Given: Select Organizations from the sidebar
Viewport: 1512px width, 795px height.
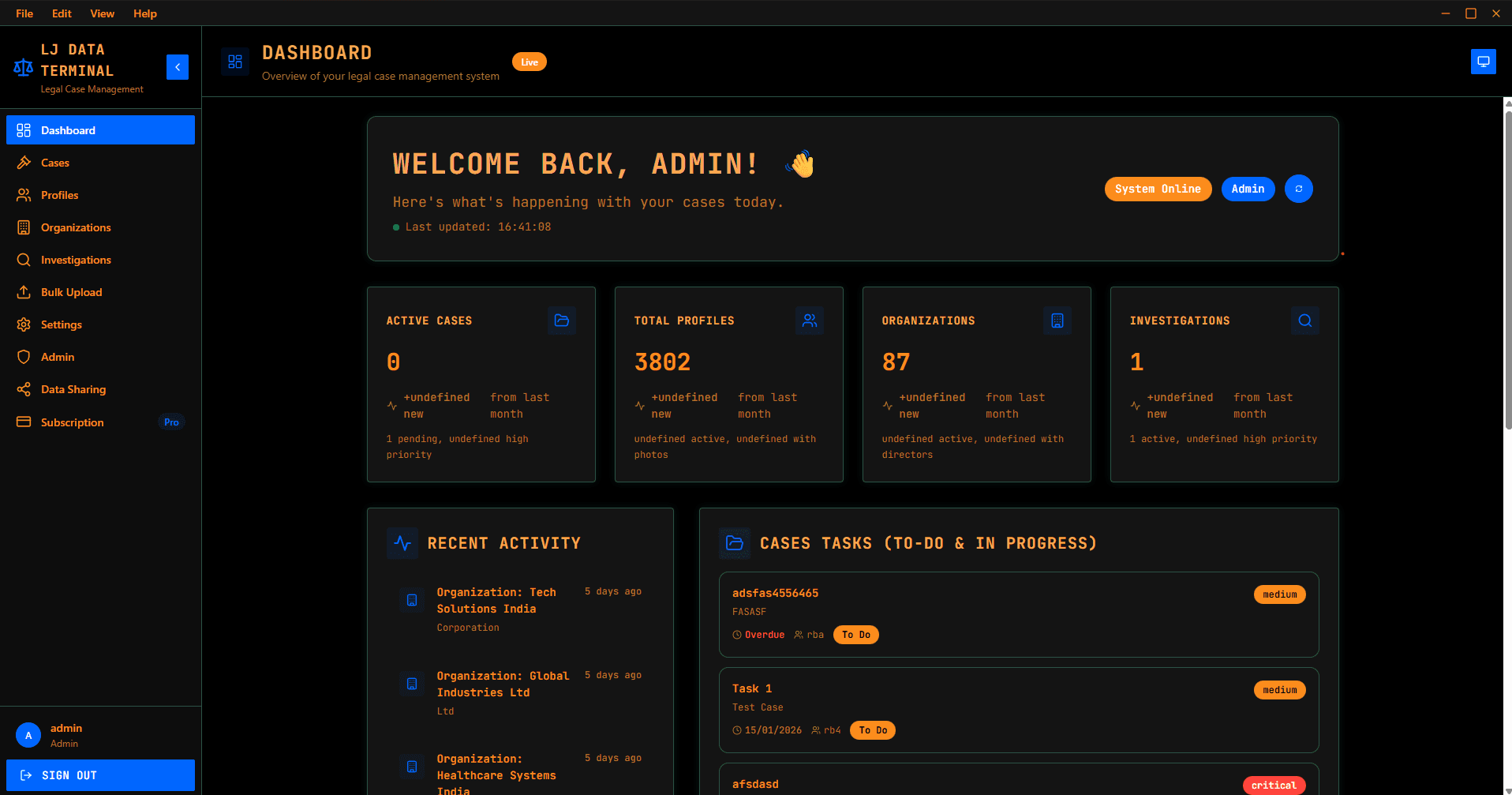Looking at the screenshot, I should (75, 227).
